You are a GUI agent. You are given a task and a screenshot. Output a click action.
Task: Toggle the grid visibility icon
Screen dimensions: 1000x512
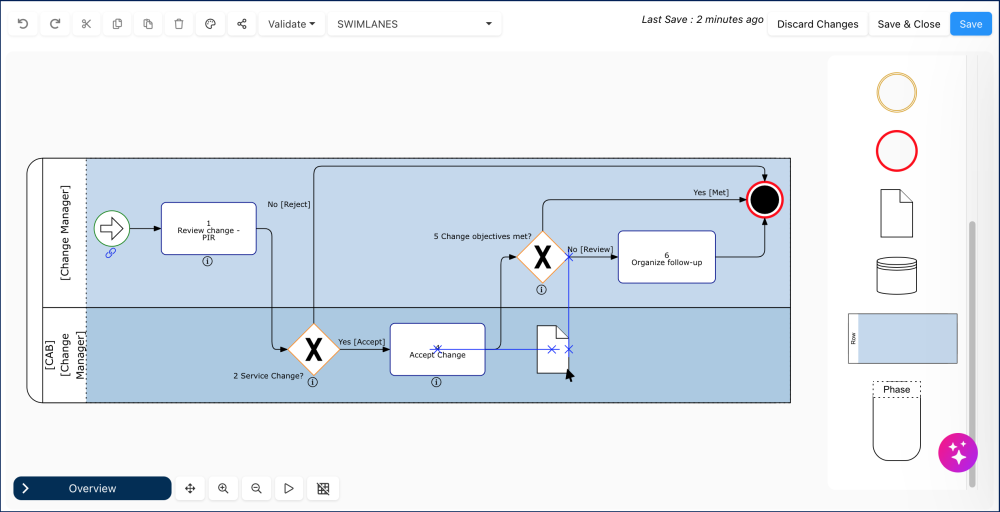pos(323,488)
